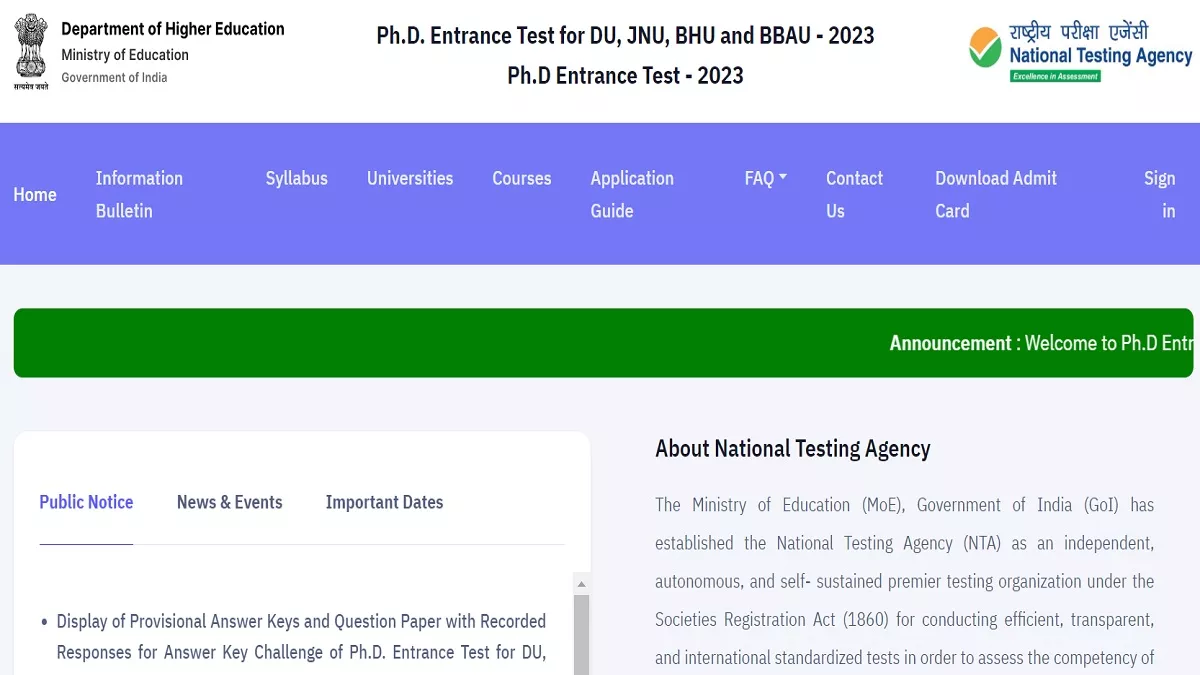Switch to the Important Dates tab
1200x675 pixels.
tap(384, 502)
